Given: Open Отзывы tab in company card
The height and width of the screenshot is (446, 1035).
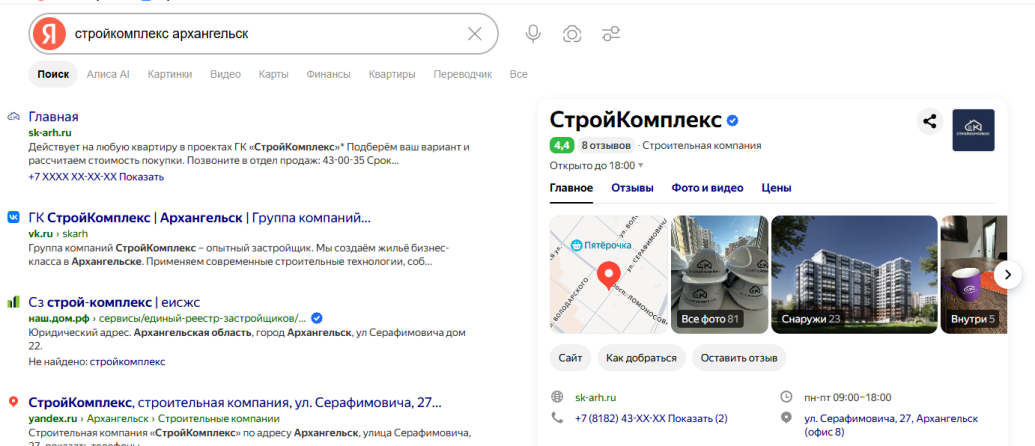Looking at the screenshot, I should [632, 188].
